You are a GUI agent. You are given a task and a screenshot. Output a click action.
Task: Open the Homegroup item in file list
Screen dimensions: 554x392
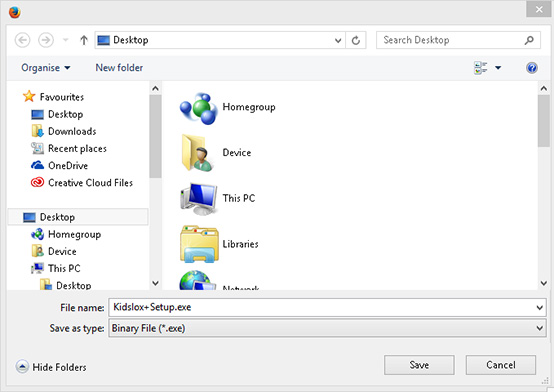point(228,107)
